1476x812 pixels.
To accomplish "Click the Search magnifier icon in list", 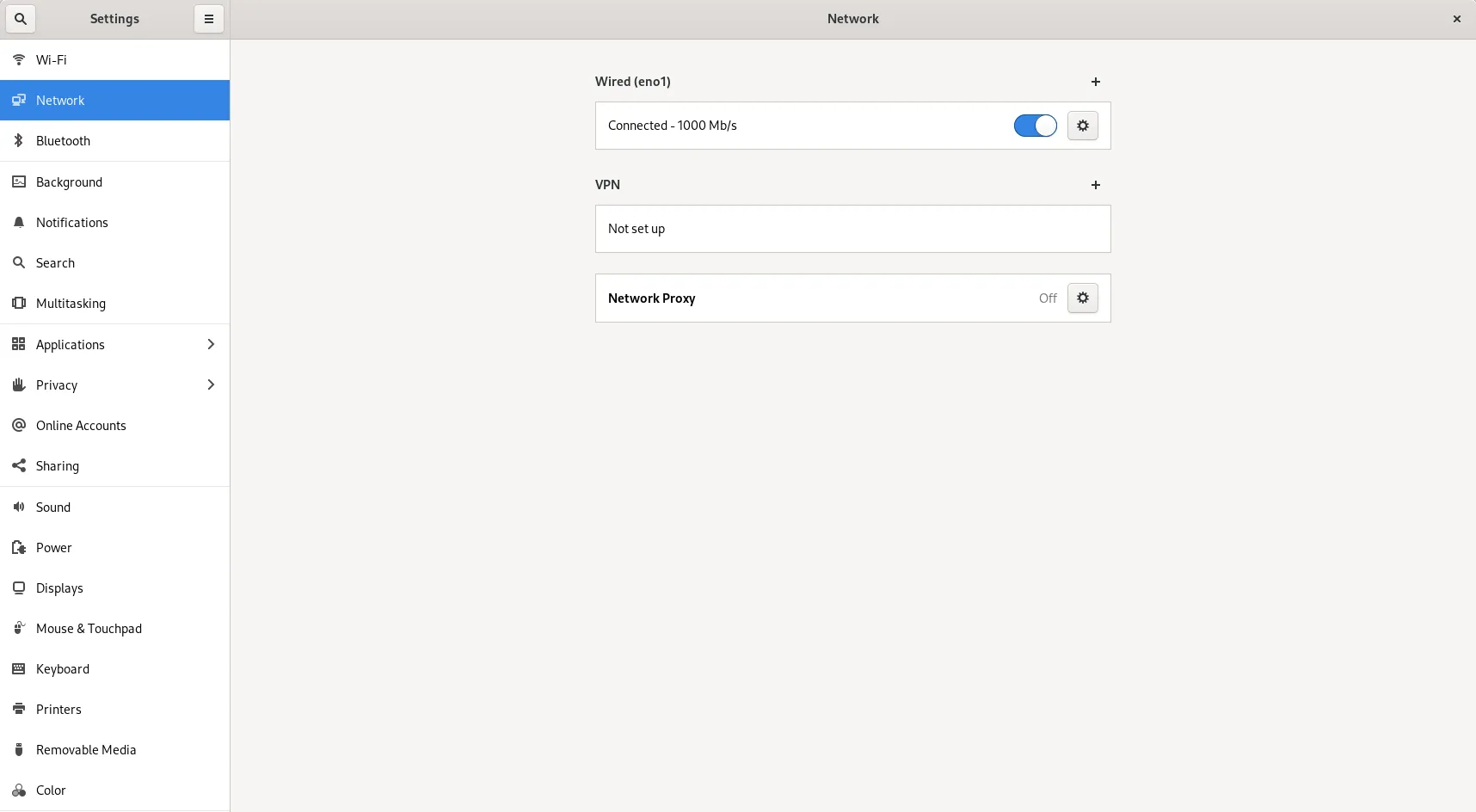I will [19, 263].
